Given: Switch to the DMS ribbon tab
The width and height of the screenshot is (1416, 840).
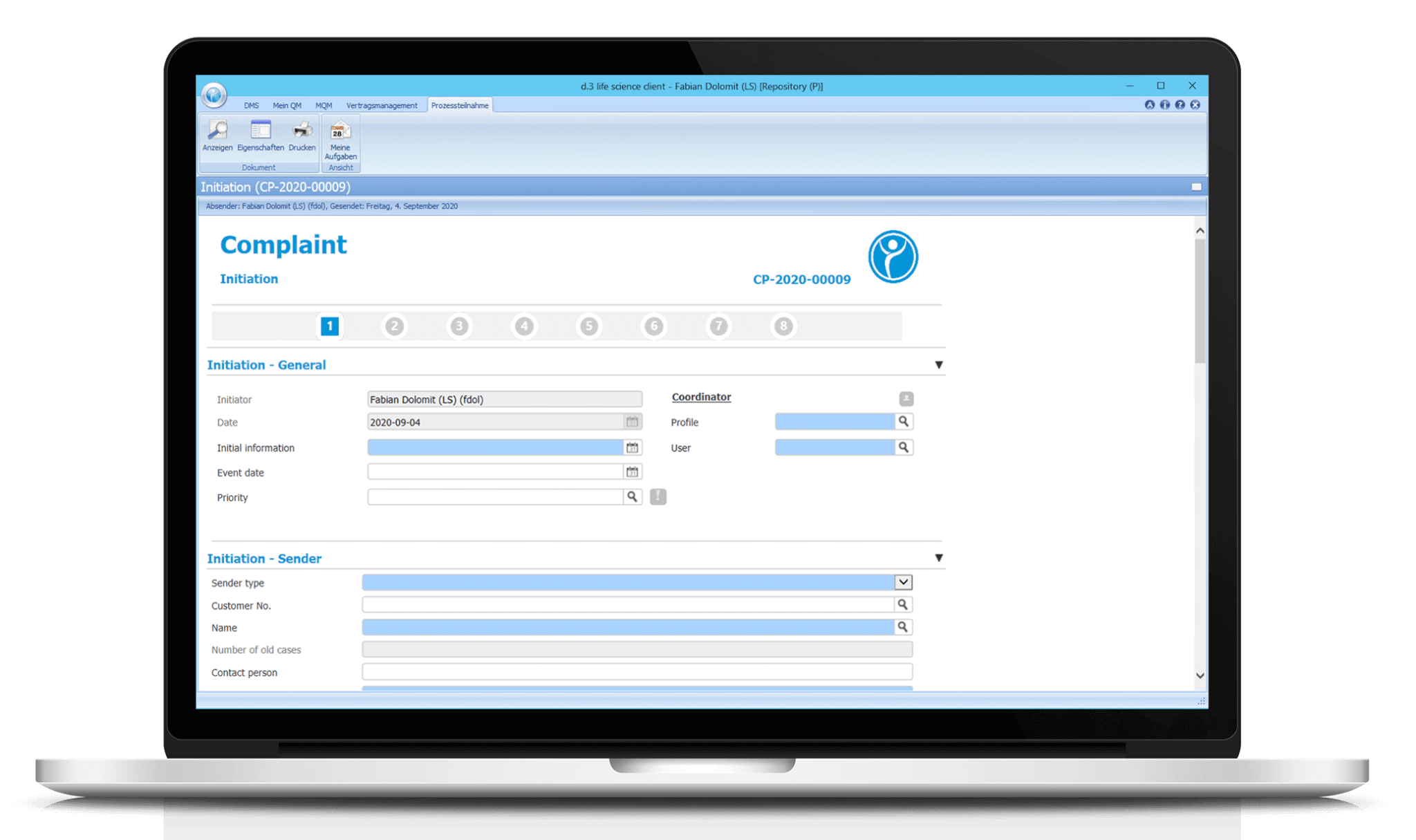Looking at the screenshot, I should pos(251,105).
